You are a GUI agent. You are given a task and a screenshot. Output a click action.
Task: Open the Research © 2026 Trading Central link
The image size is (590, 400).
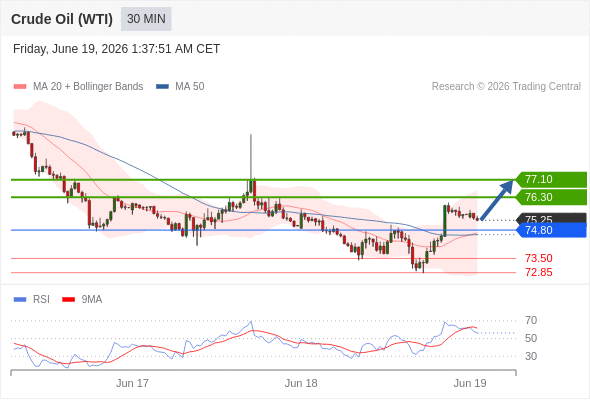click(x=506, y=87)
